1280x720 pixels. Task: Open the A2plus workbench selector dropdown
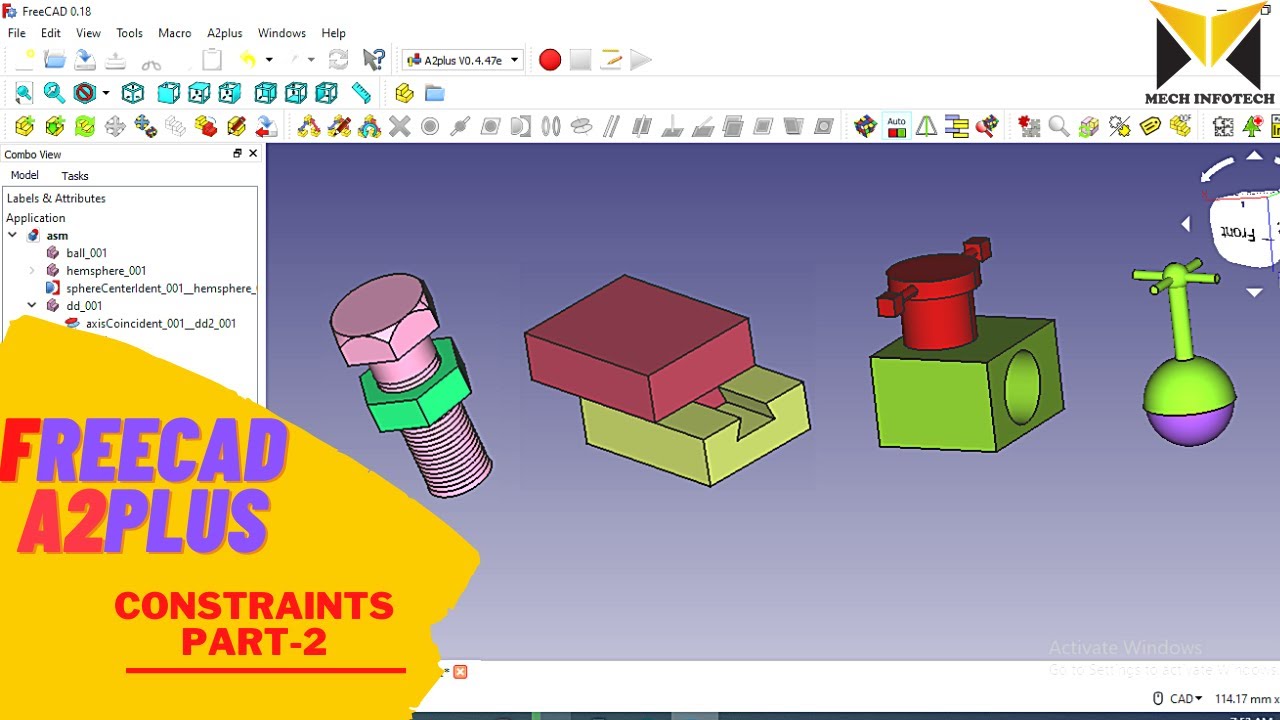(463, 60)
